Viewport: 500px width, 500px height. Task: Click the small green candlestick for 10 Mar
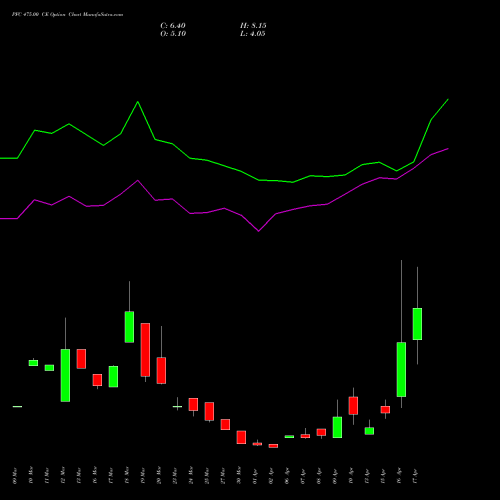click(33, 363)
